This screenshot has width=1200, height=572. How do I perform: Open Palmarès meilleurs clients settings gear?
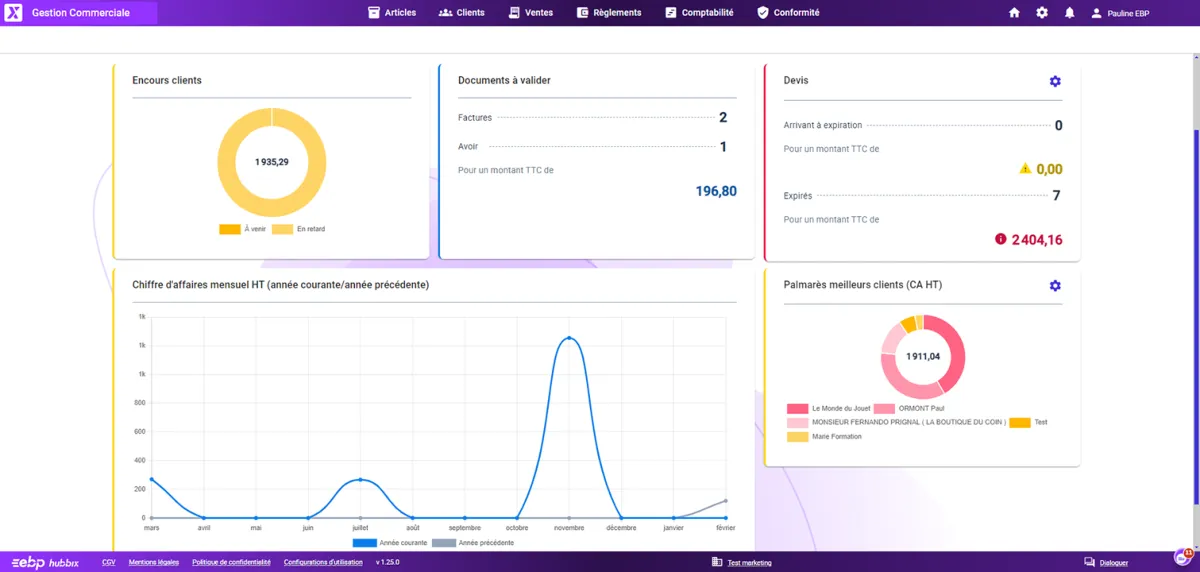click(1055, 286)
